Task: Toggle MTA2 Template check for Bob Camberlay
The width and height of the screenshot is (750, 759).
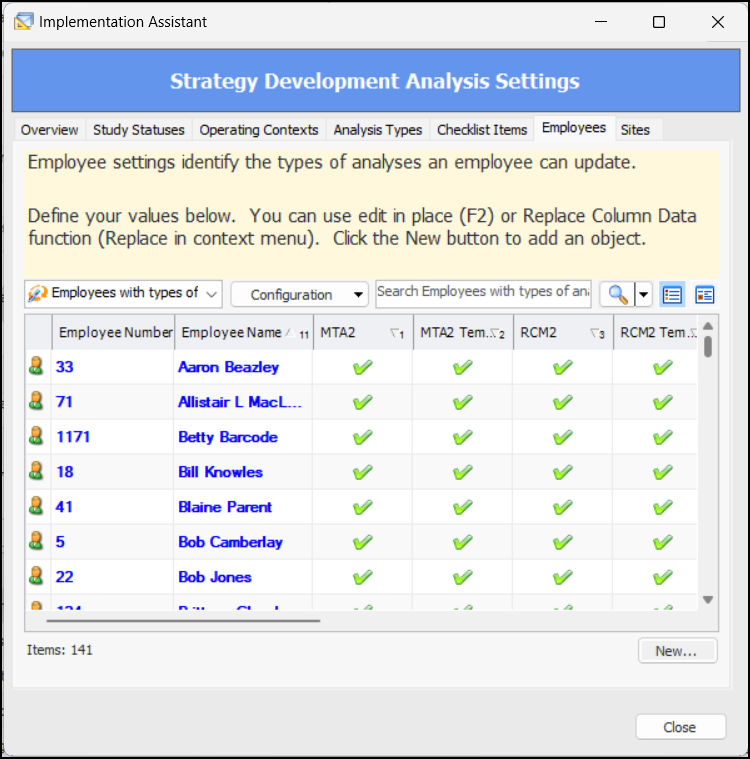Action: pos(463,542)
